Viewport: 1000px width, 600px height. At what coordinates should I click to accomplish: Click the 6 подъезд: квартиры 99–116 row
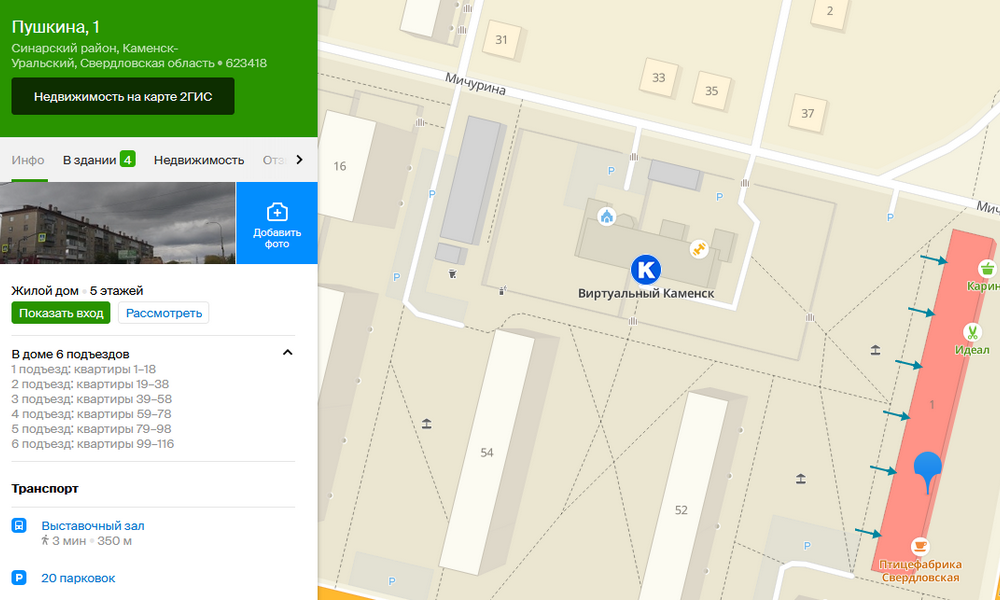point(92,444)
